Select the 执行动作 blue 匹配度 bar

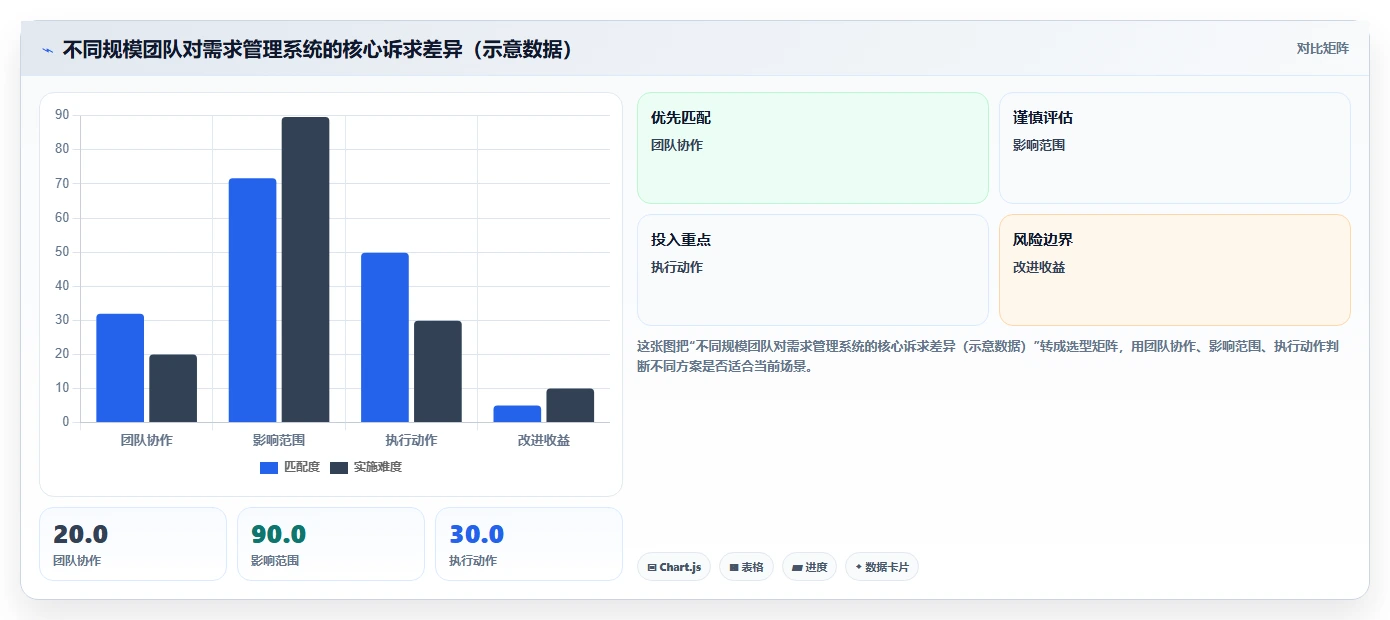point(385,337)
